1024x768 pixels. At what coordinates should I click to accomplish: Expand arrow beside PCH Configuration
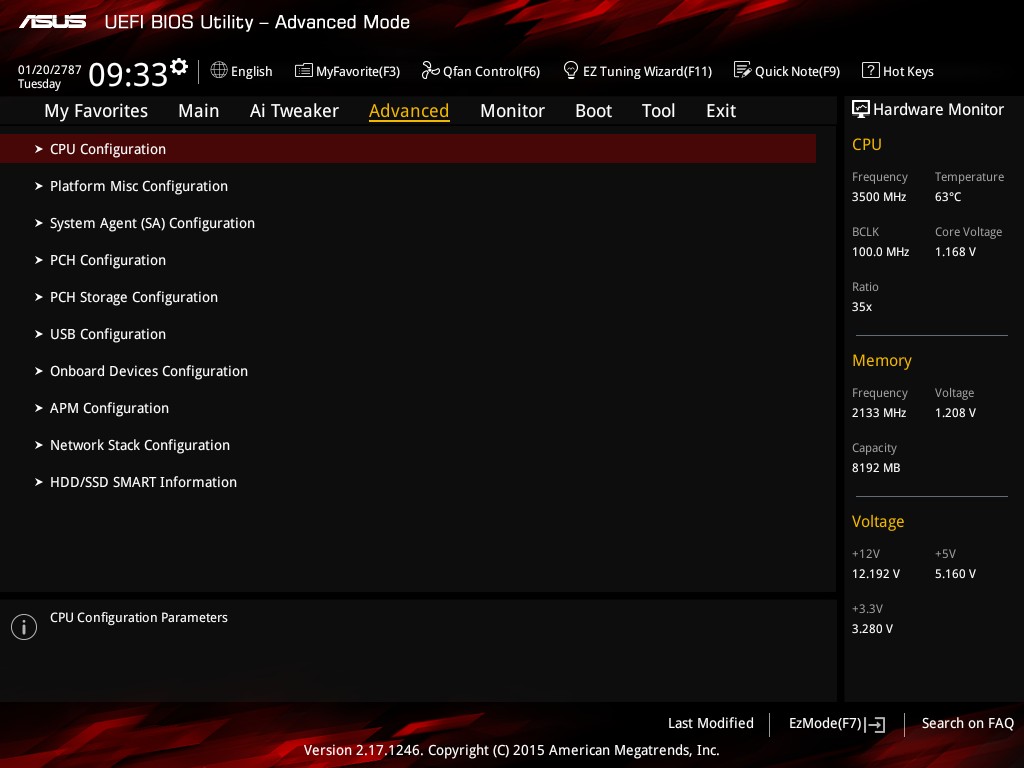pyautogui.click(x=39, y=260)
